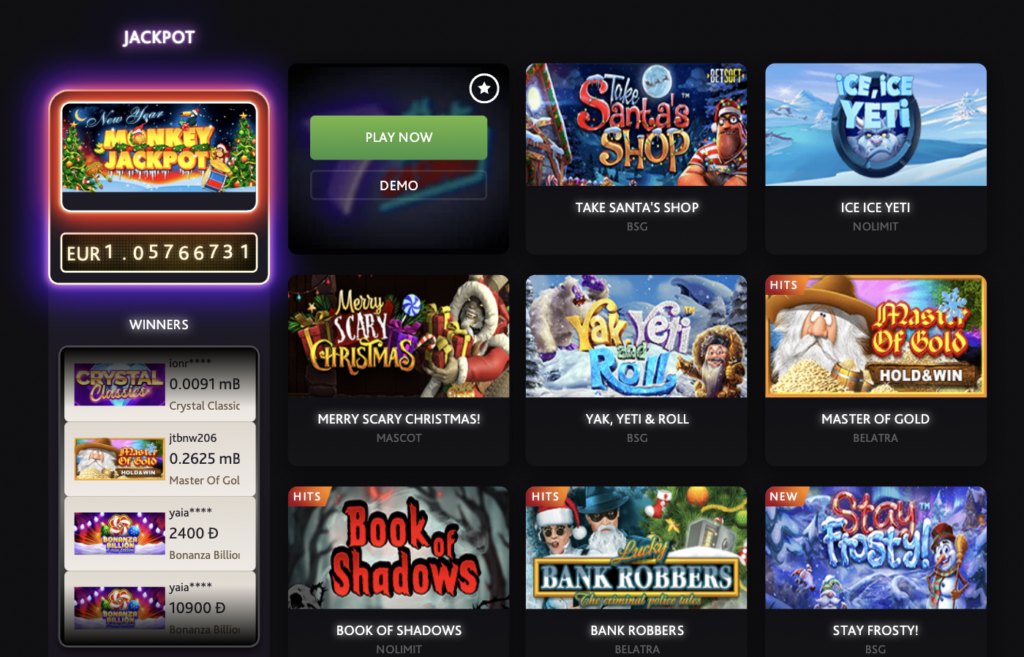This screenshot has height=657, width=1024.
Task: Click the 10900 Bonanza Billion winner entry
Action: point(160,607)
